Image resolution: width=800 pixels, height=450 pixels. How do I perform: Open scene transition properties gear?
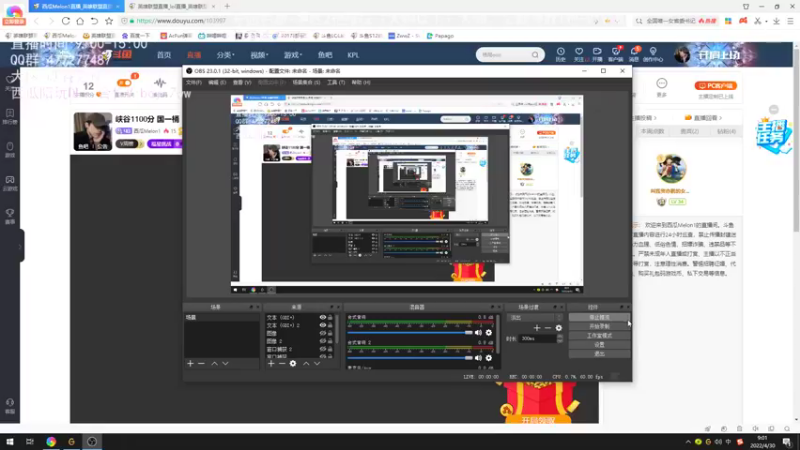coord(559,328)
